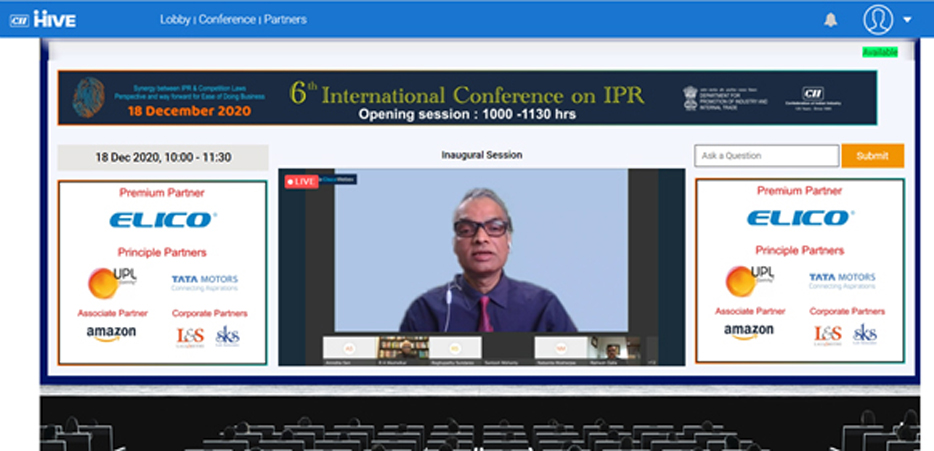934x451 pixels.
Task: Click 'Corporate Partners' heading in left panel
Action: (x=210, y=313)
